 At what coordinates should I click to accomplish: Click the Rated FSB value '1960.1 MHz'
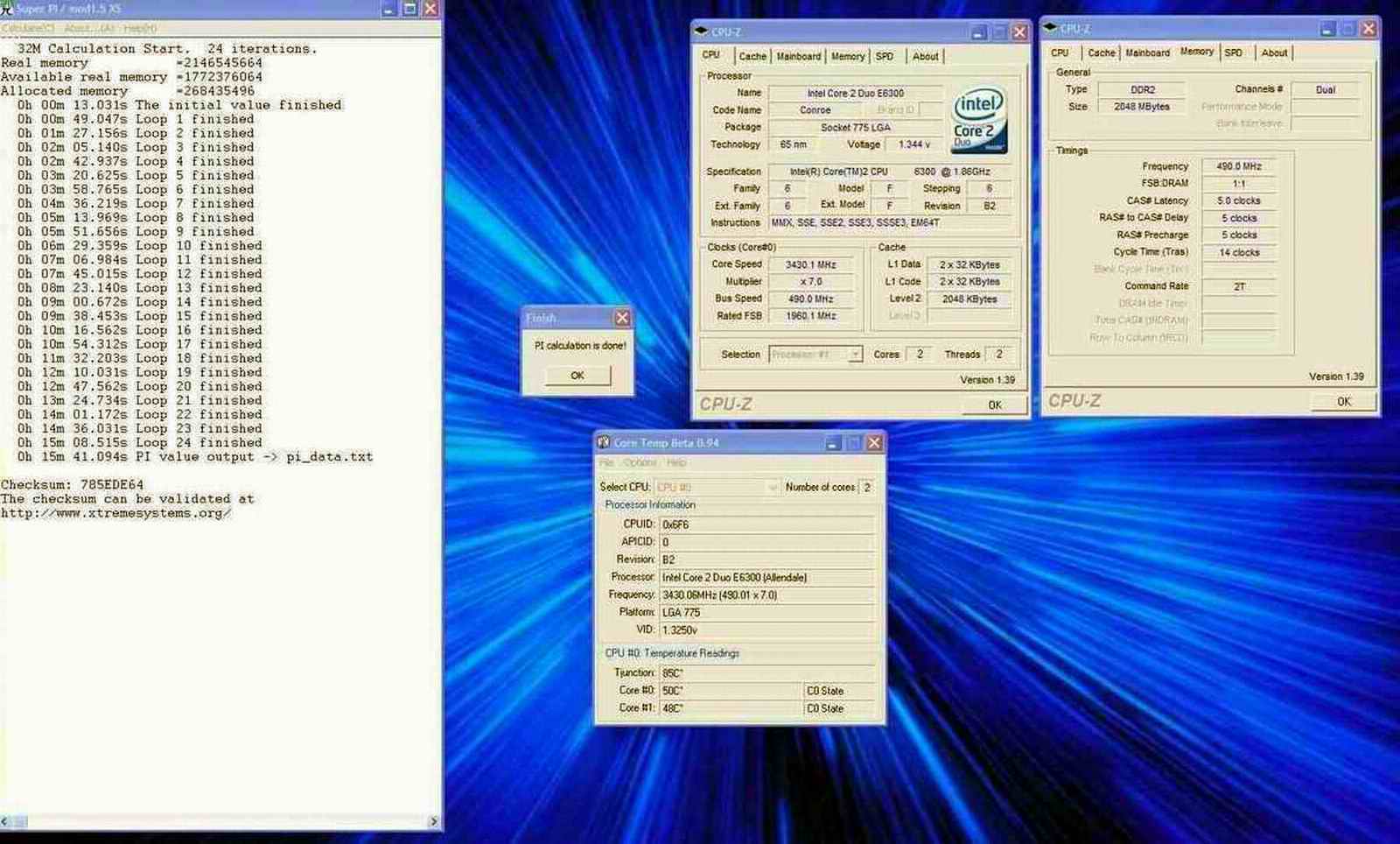[811, 315]
